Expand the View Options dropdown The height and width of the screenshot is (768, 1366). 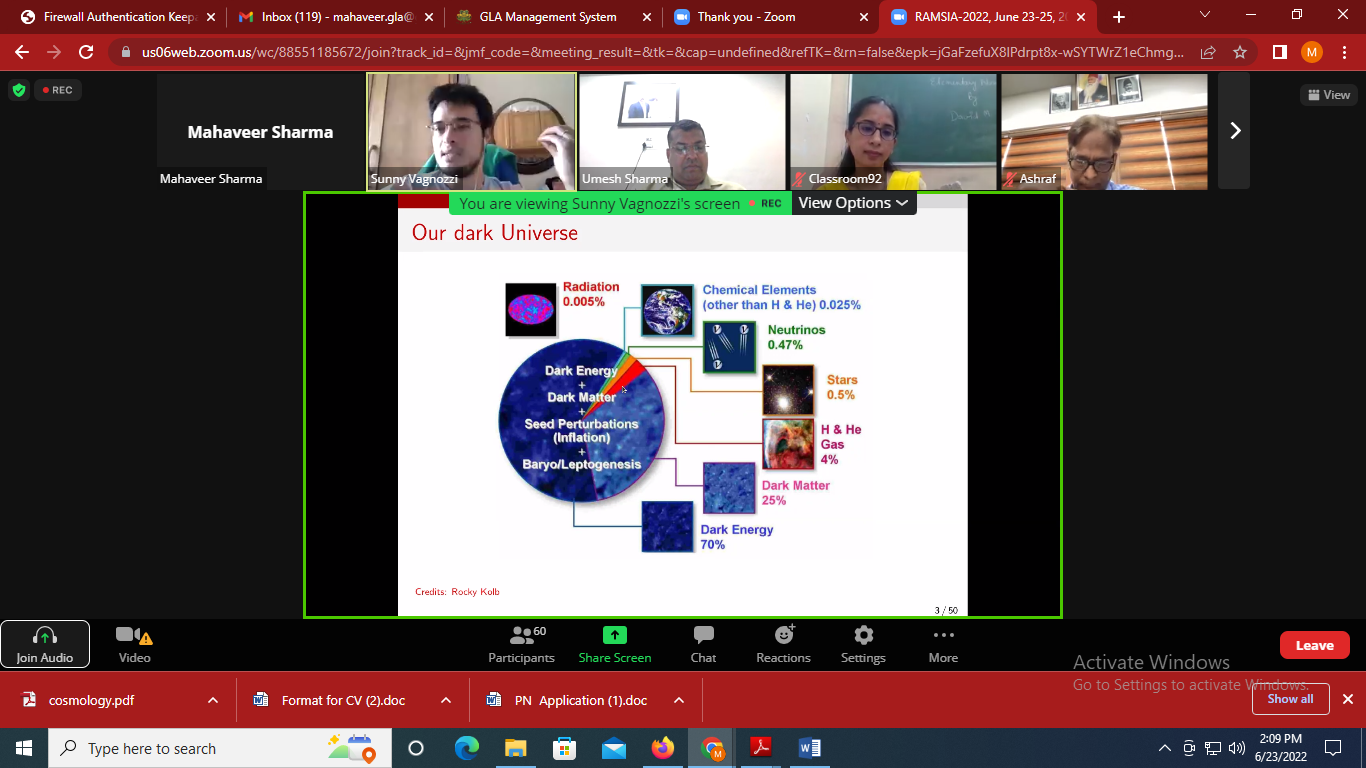coord(854,203)
